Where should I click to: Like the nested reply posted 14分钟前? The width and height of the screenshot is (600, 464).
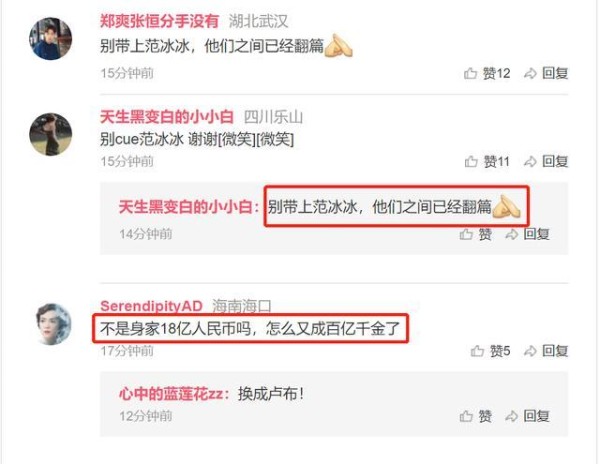click(476, 234)
